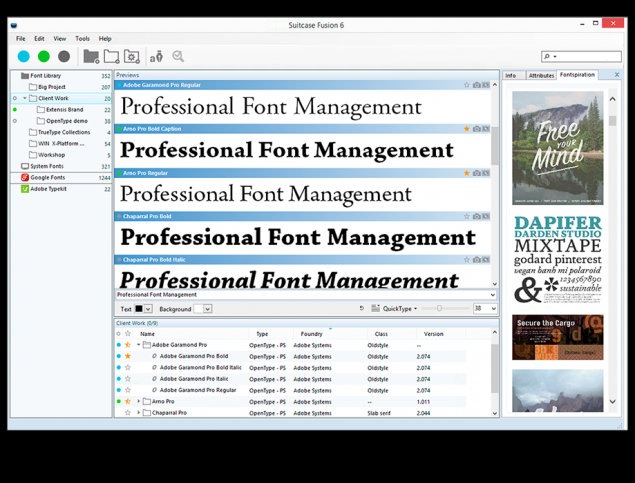Sort font list by Class column header

381,334
